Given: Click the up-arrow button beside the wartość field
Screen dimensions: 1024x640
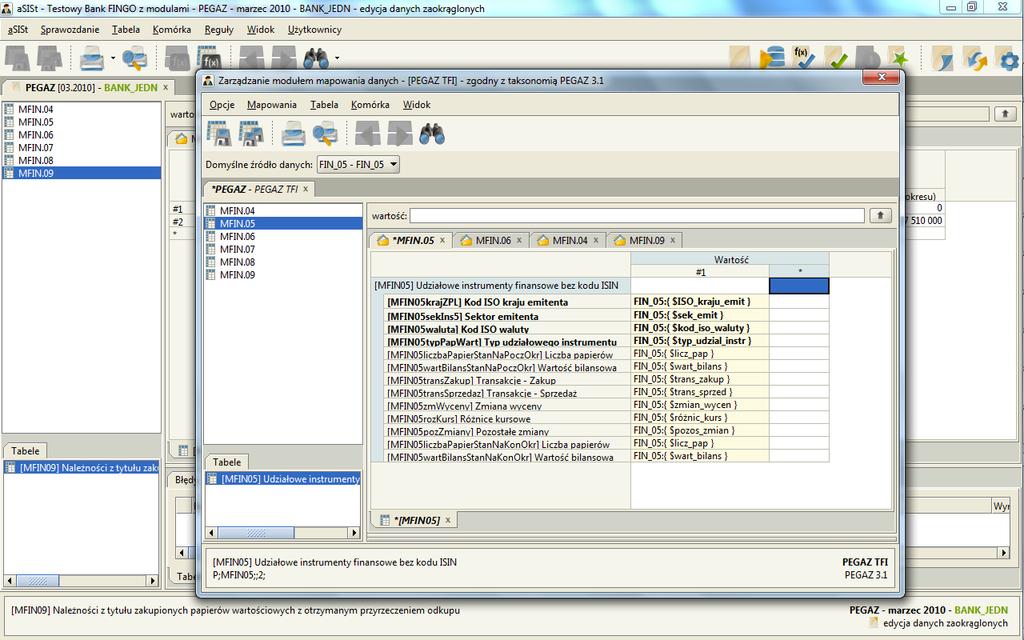Looking at the screenshot, I should (880, 216).
